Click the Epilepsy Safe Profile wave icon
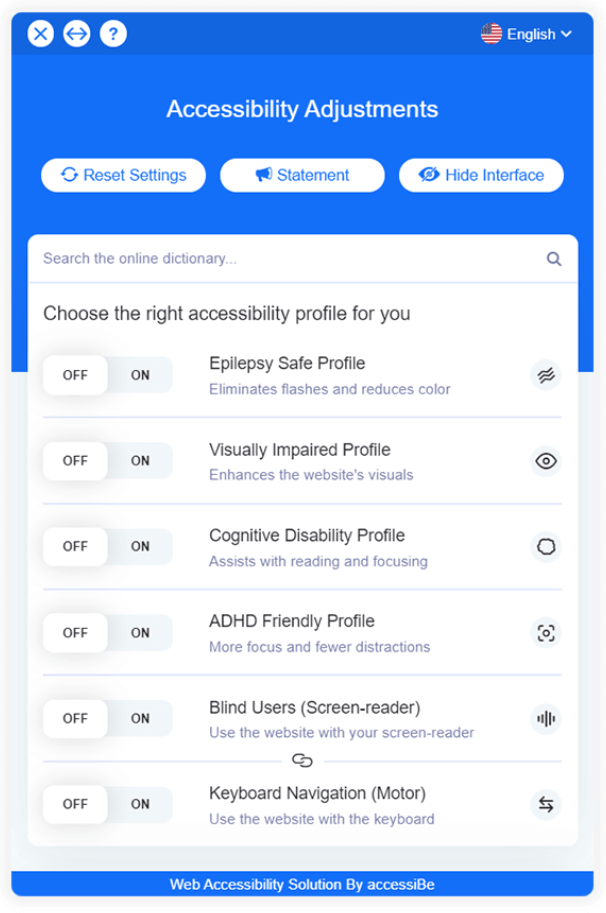The height and width of the screenshot is (913, 606). (x=545, y=376)
